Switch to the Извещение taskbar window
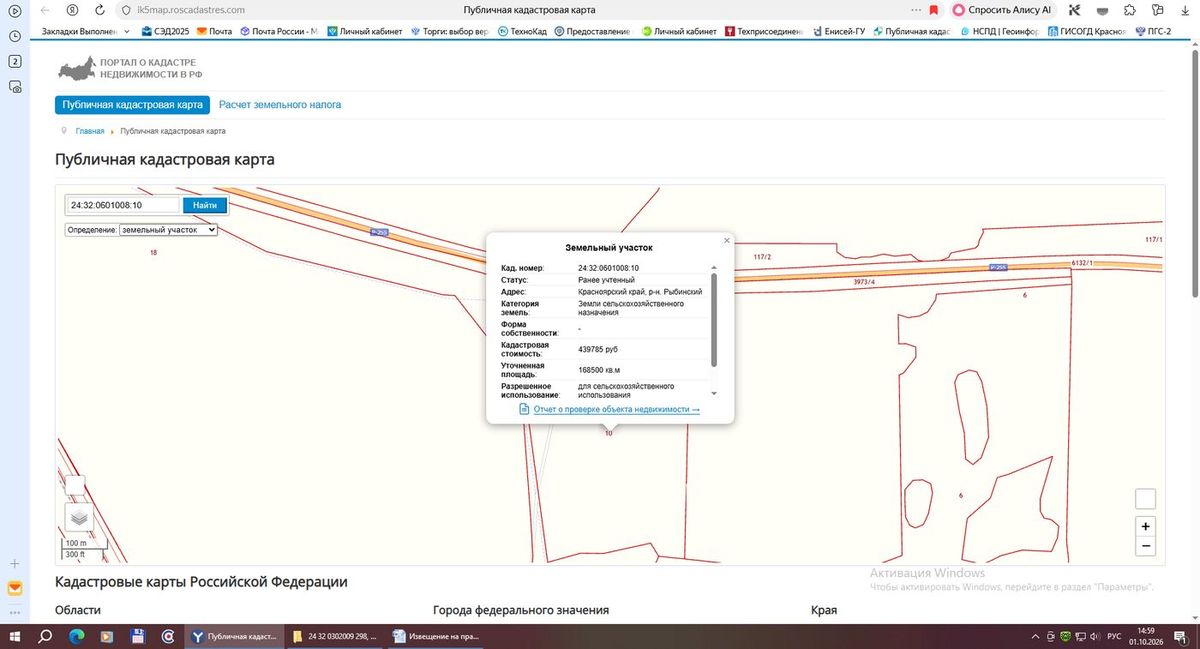 [x=435, y=636]
